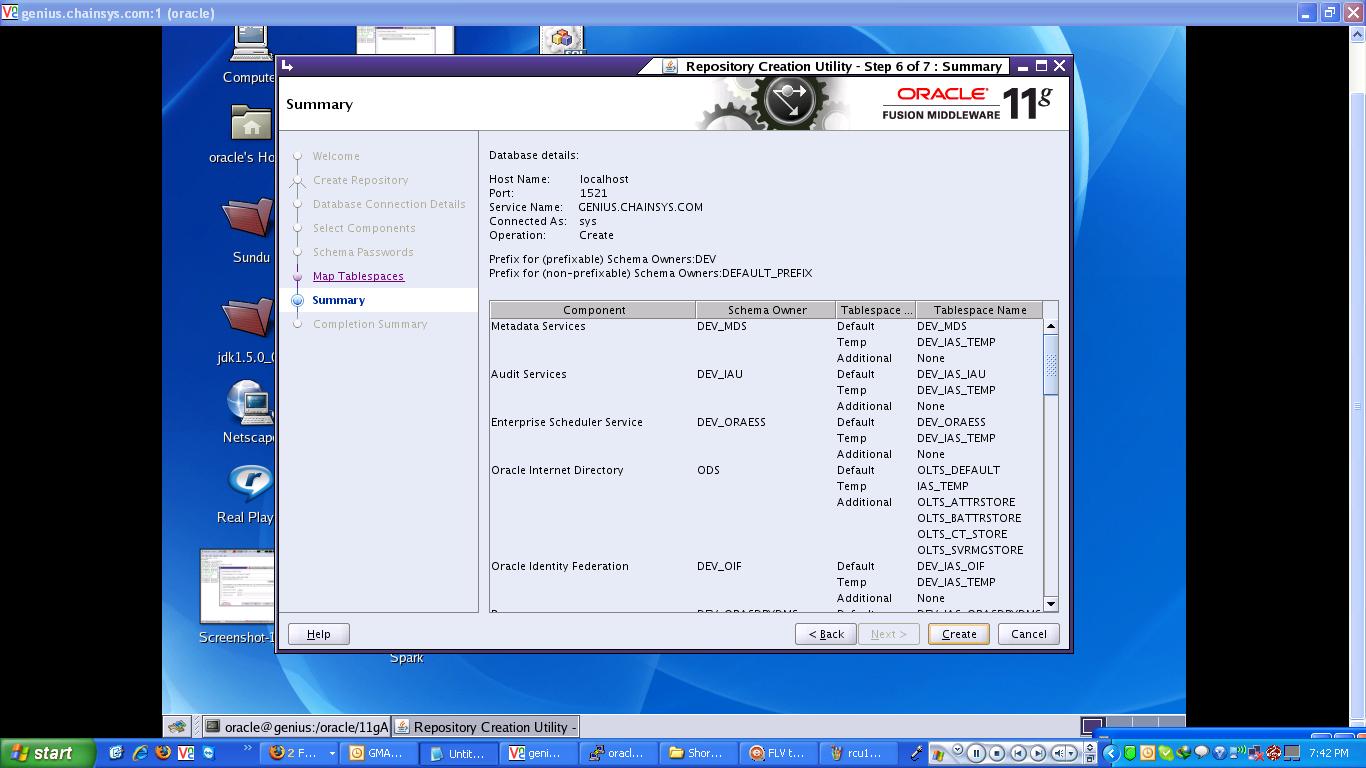Open the Computer desktop icon
Viewport: 1366px width, 768px height.
coord(251,54)
